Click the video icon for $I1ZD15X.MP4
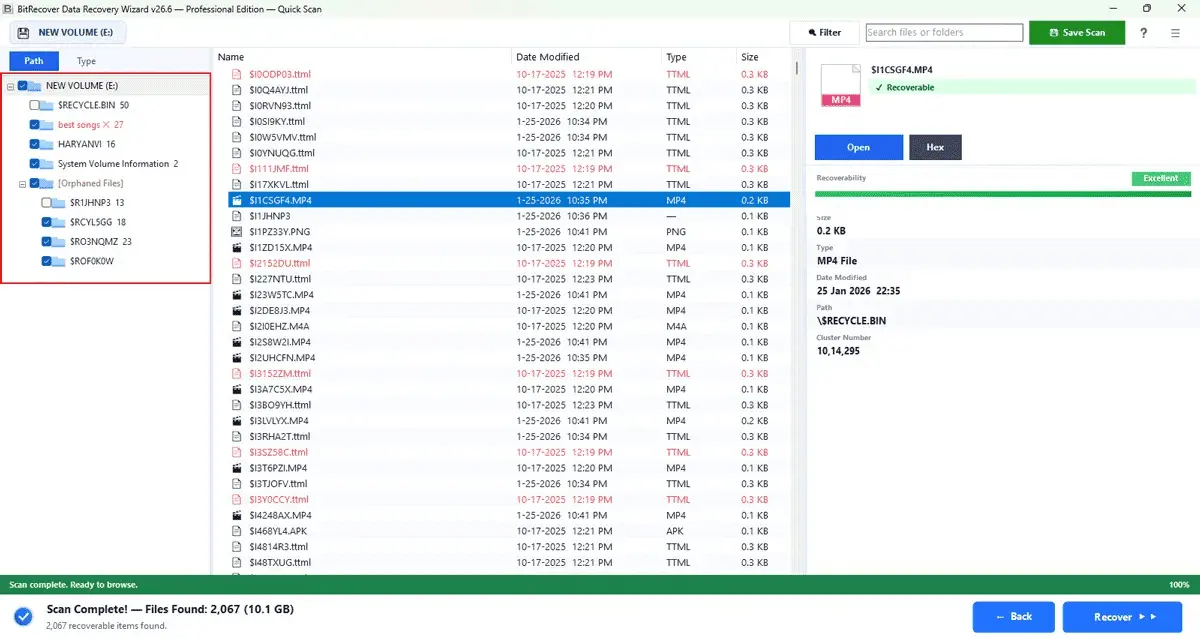Screen dimensions: 1200x639 pos(237,247)
